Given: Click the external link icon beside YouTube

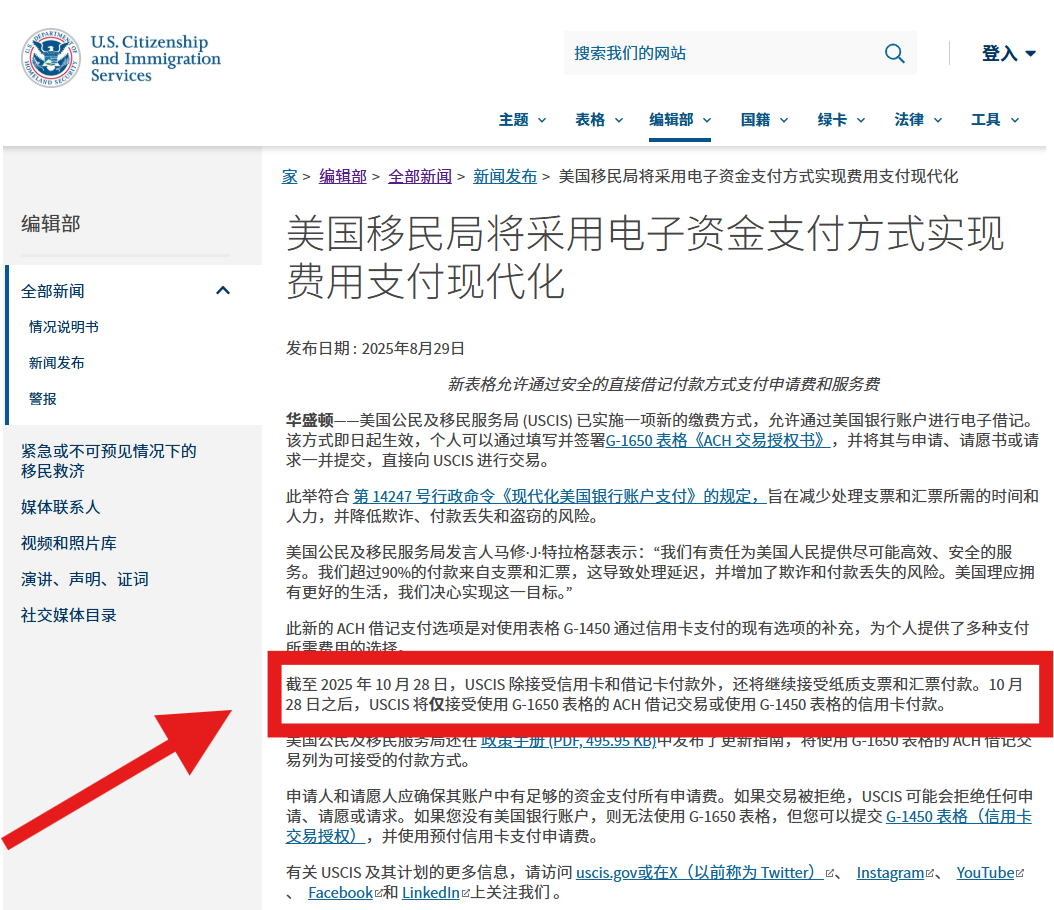Looking at the screenshot, I should (1022, 872).
